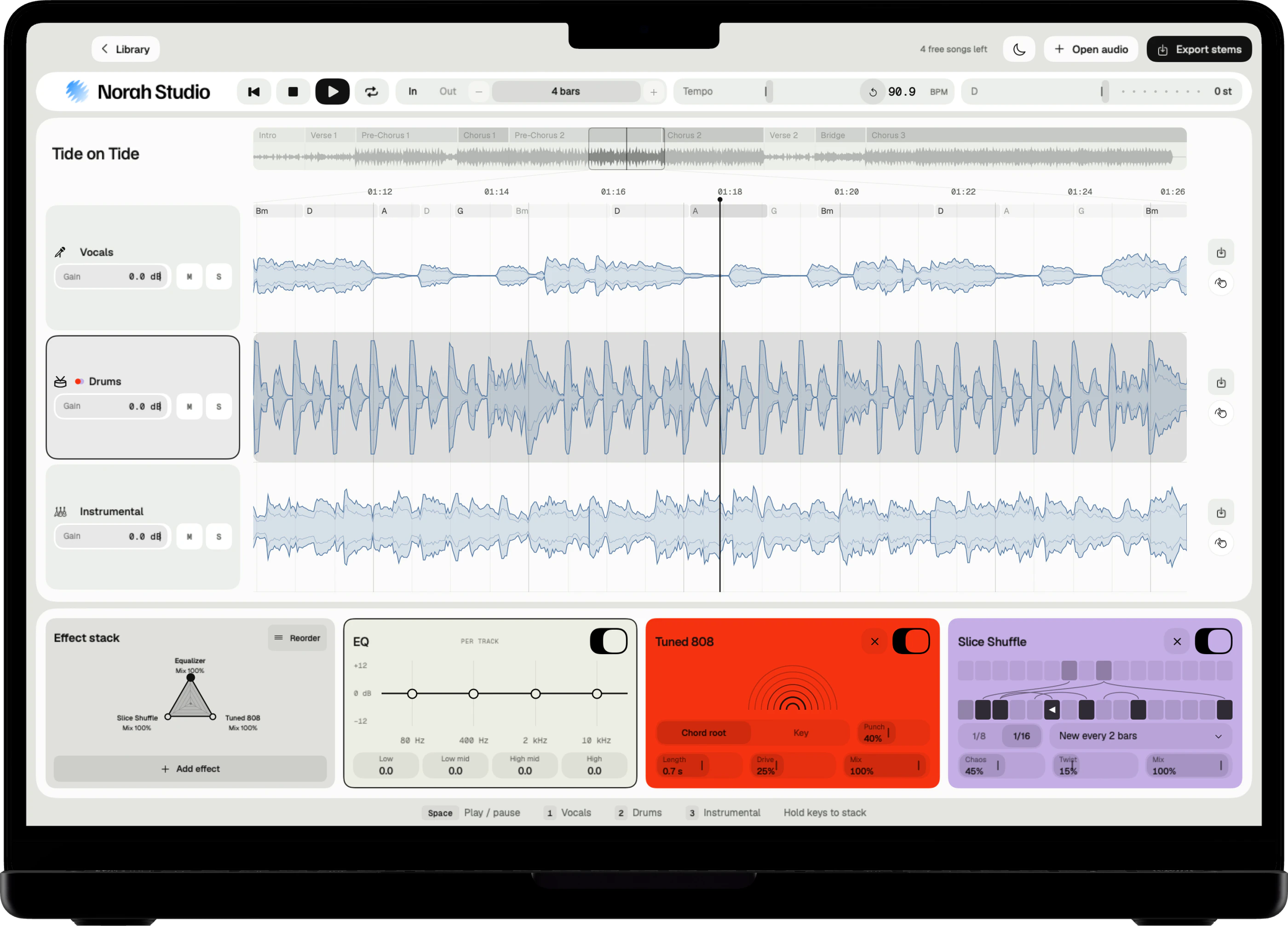Viewport: 1288px width, 926px height.
Task: Click the Reorder button
Action: [x=298, y=638]
